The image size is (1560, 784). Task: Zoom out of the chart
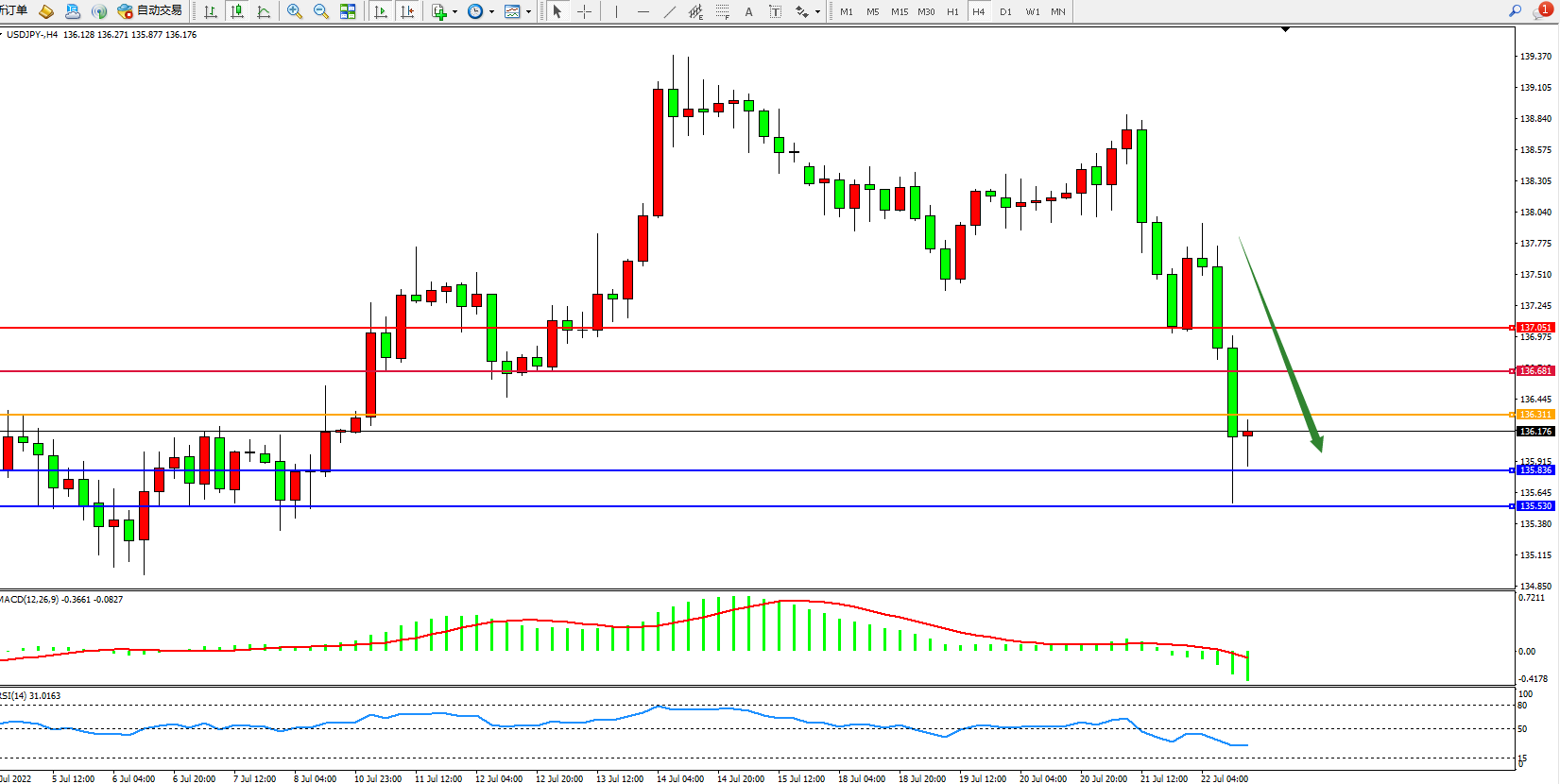click(320, 11)
